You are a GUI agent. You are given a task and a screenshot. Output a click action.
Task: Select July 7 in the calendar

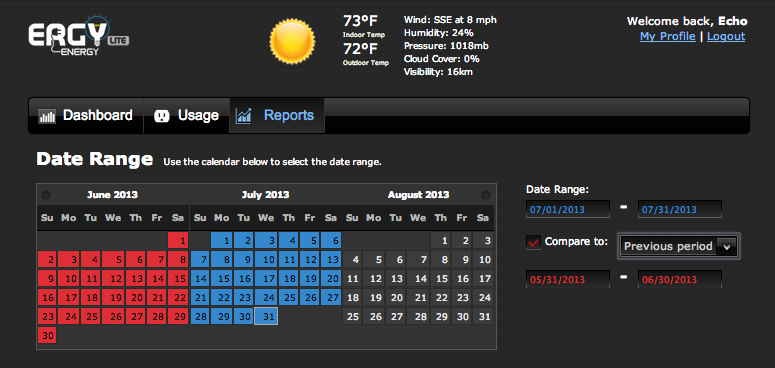(201, 260)
